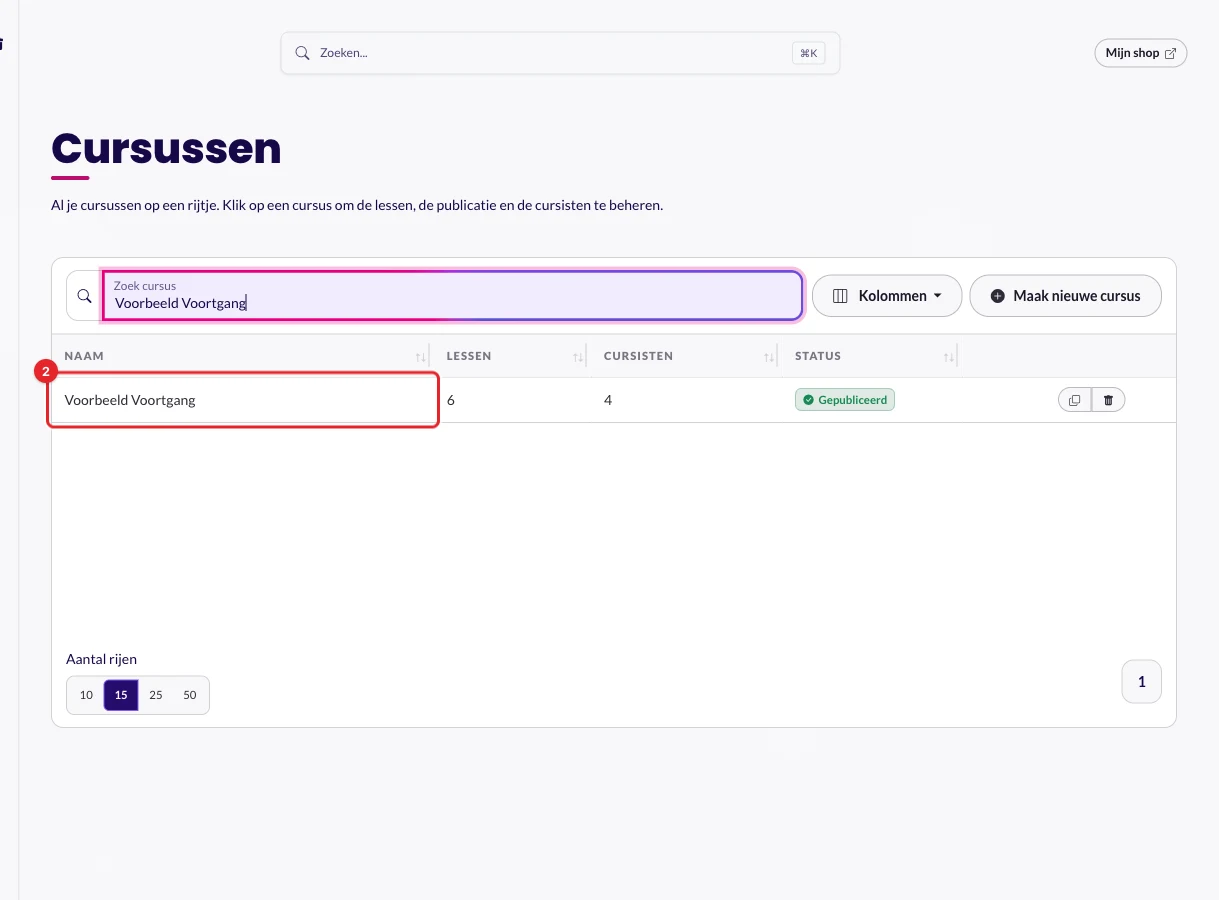The height and width of the screenshot is (900, 1219).
Task: Click the Gepubliceerd status badge
Action: tap(845, 400)
